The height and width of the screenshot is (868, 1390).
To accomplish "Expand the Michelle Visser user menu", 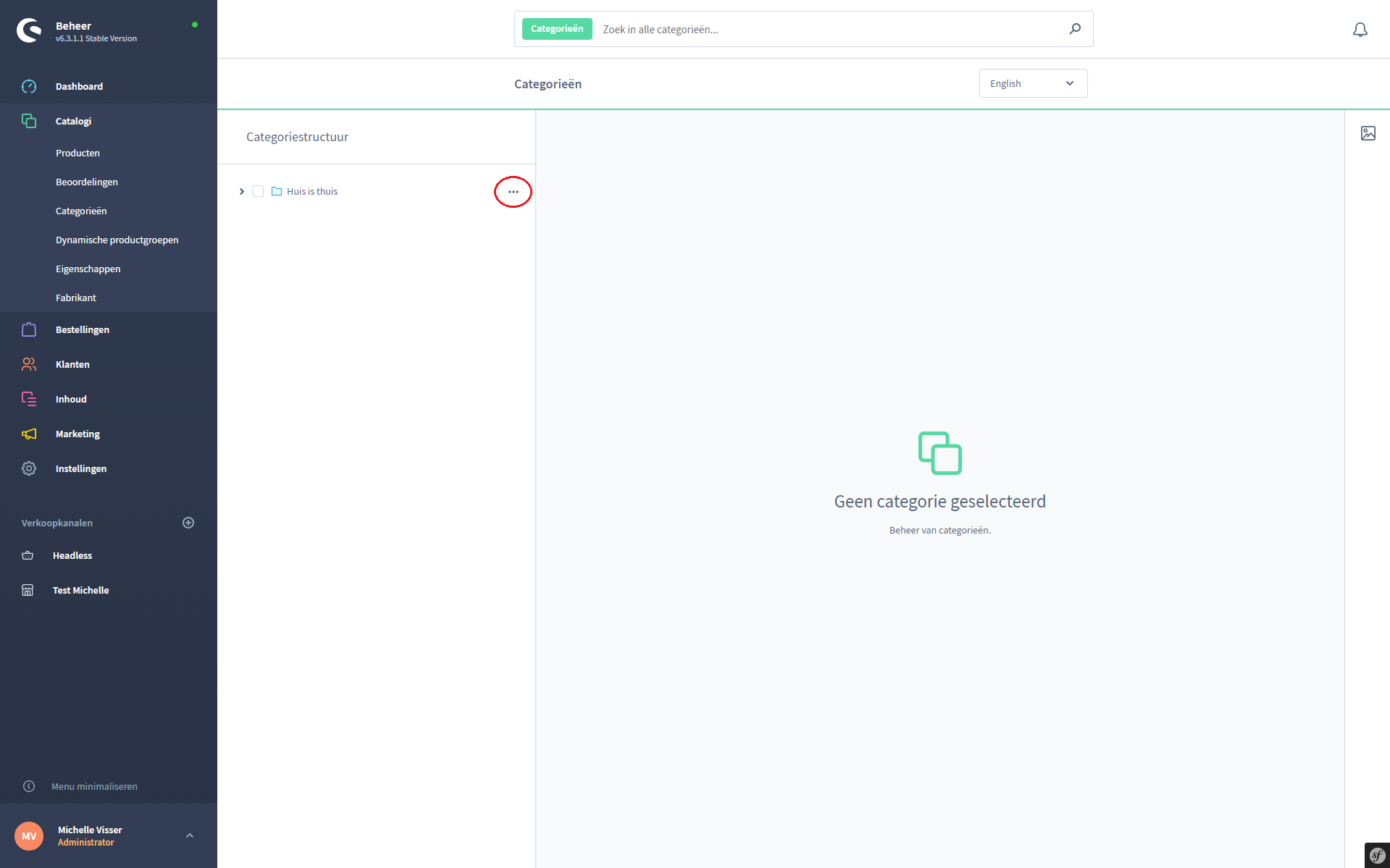I will [190, 835].
